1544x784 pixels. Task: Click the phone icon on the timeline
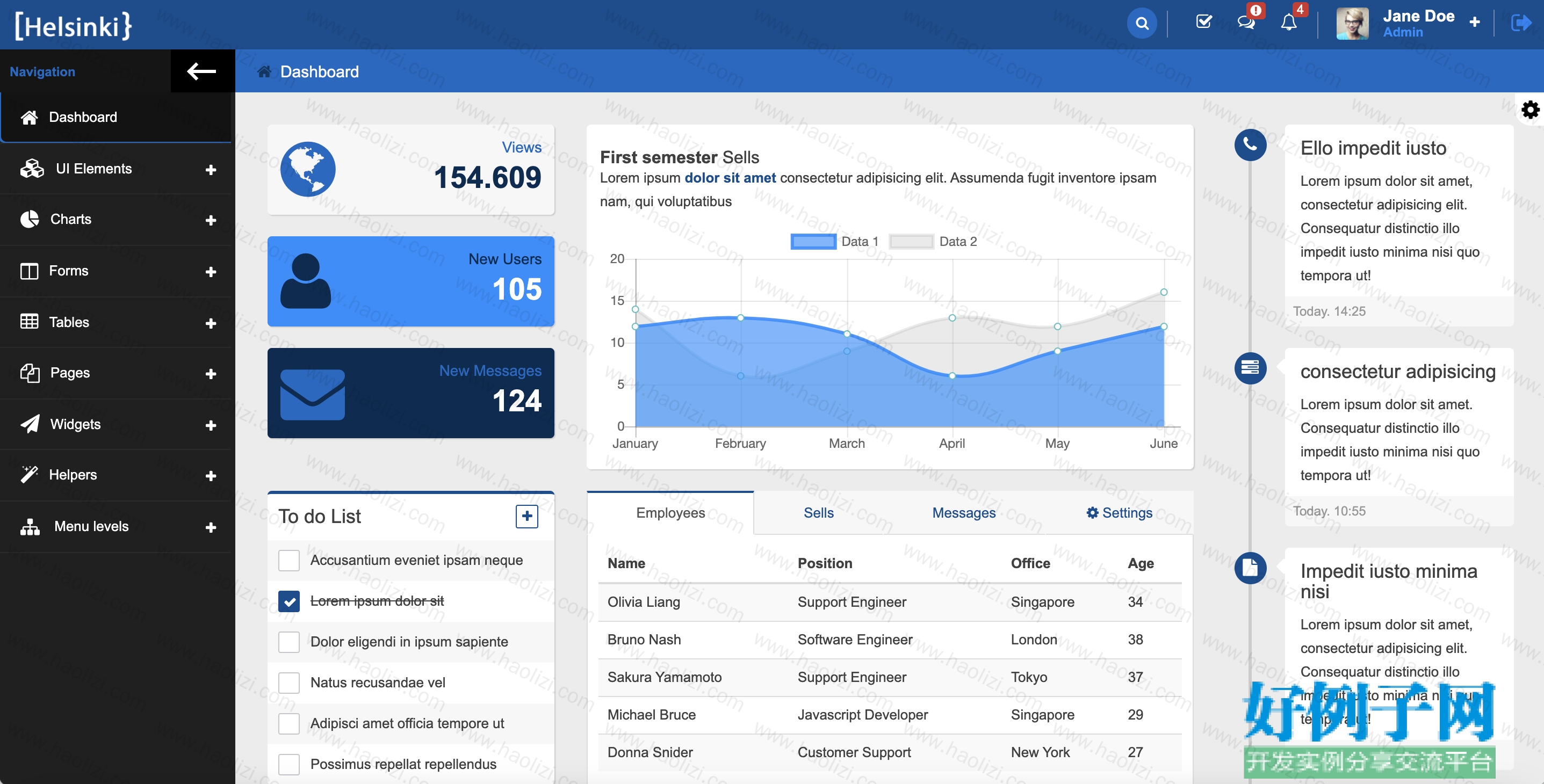coord(1250,144)
